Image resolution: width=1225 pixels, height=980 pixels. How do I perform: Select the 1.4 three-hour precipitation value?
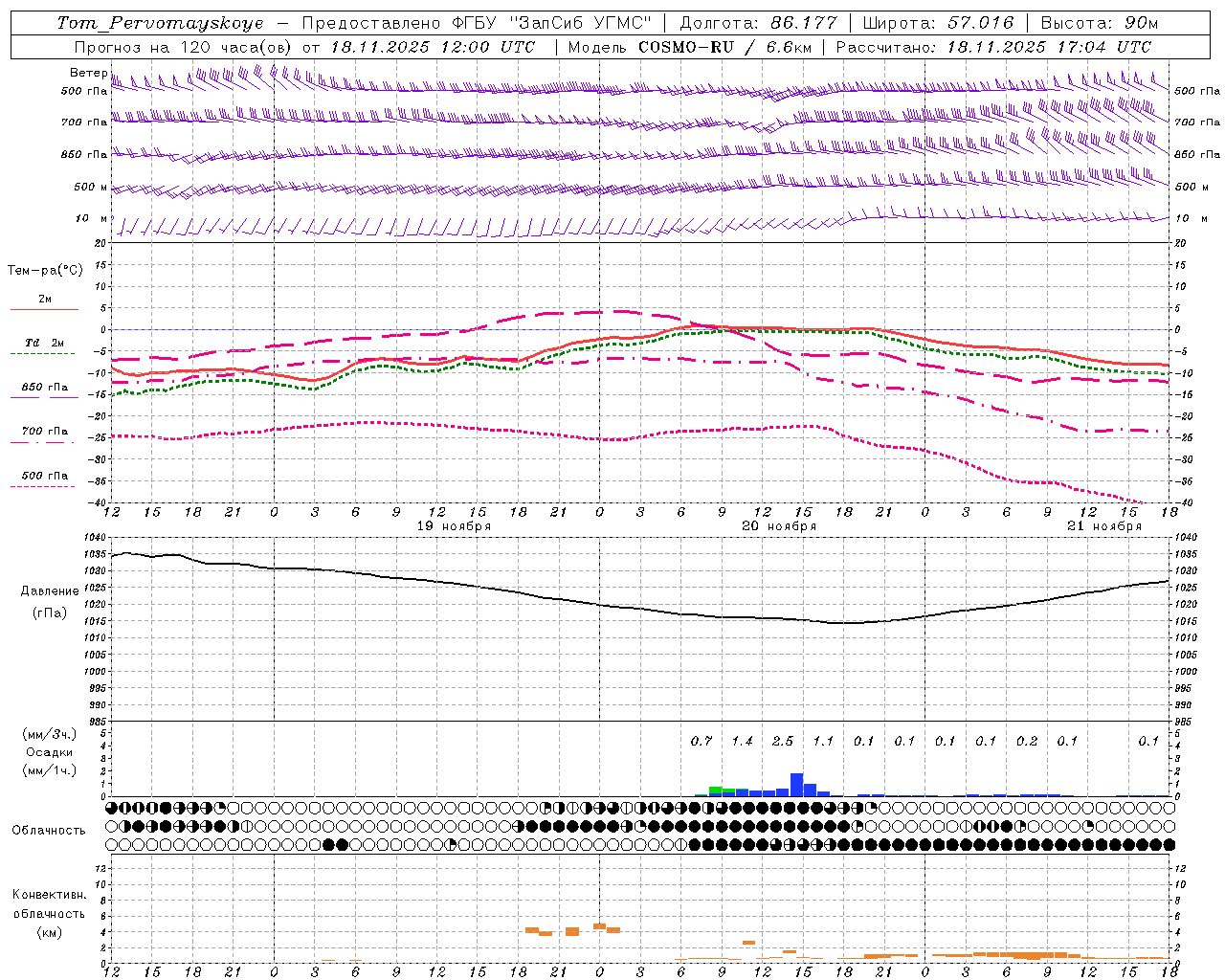click(742, 741)
